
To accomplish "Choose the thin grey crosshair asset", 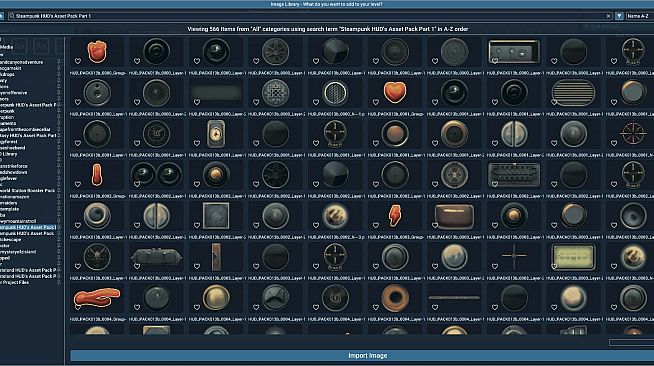I will (514, 256).
